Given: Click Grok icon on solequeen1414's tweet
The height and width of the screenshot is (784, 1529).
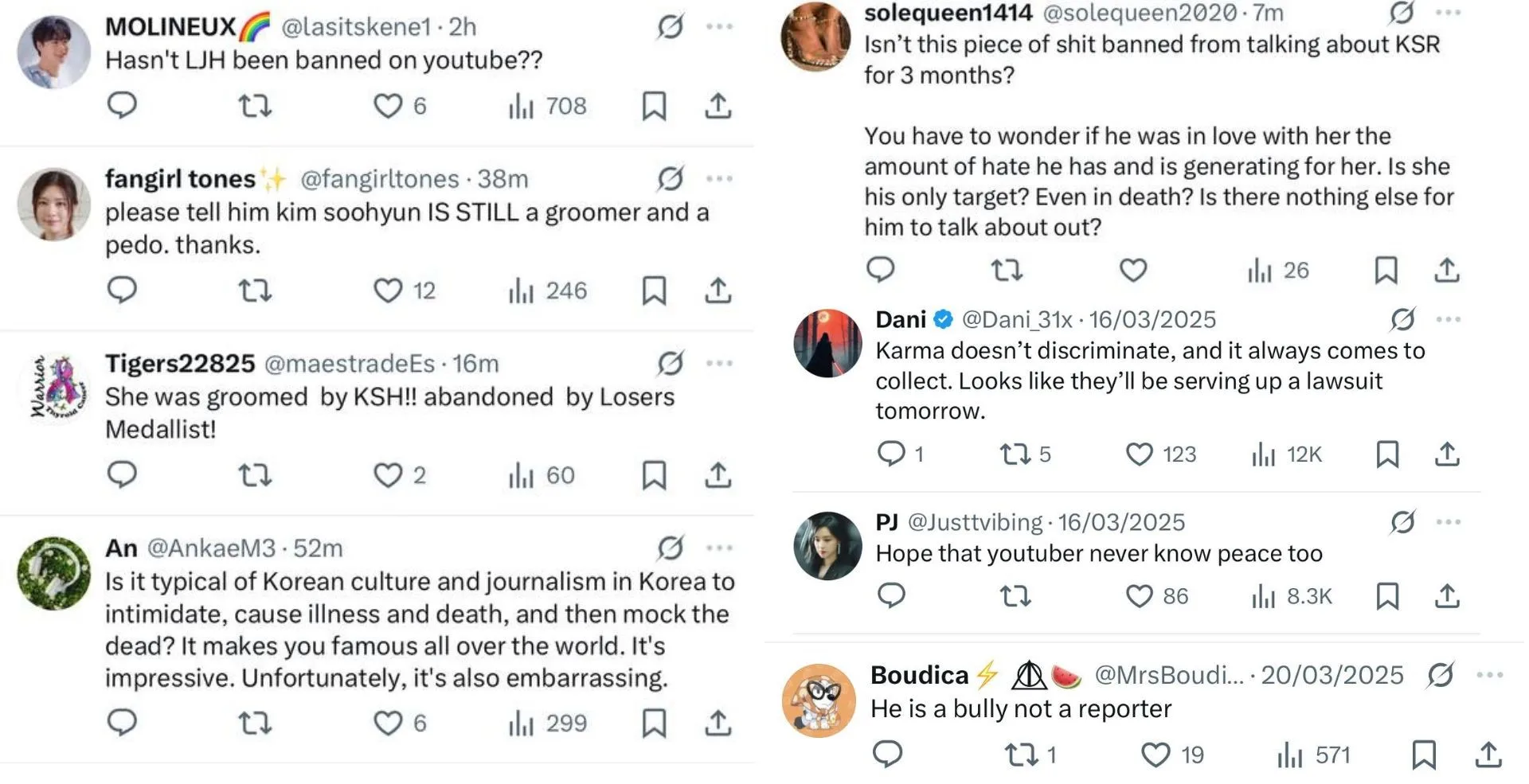Looking at the screenshot, I should click(x=1401, y=13).
